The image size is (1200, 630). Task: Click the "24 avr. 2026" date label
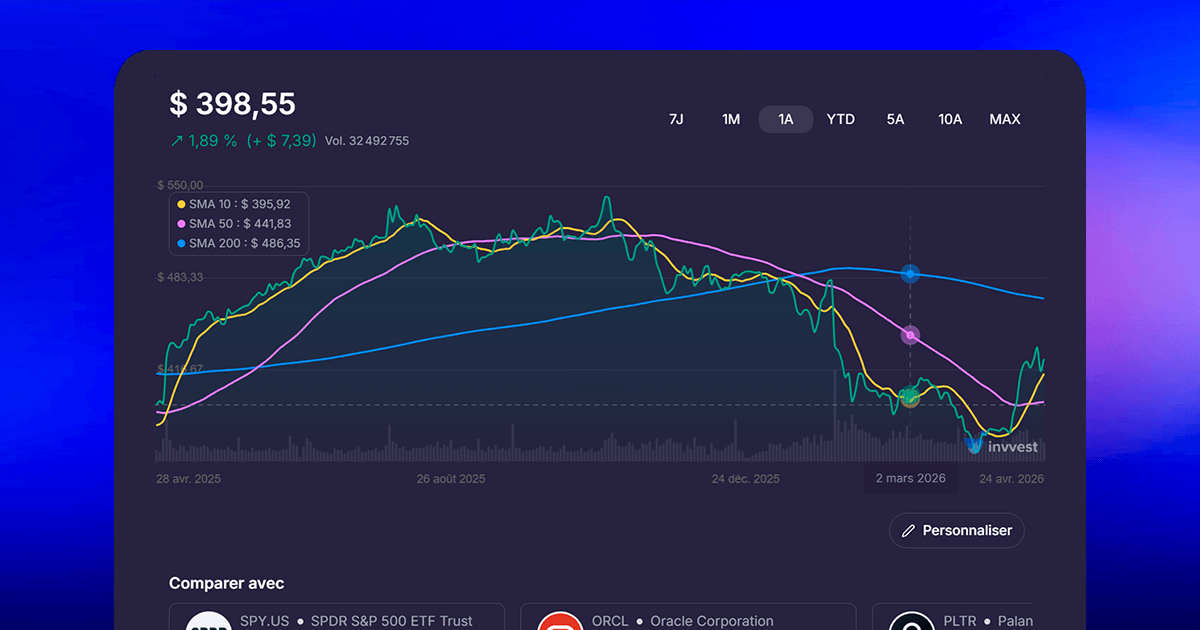coord(1011,479)
